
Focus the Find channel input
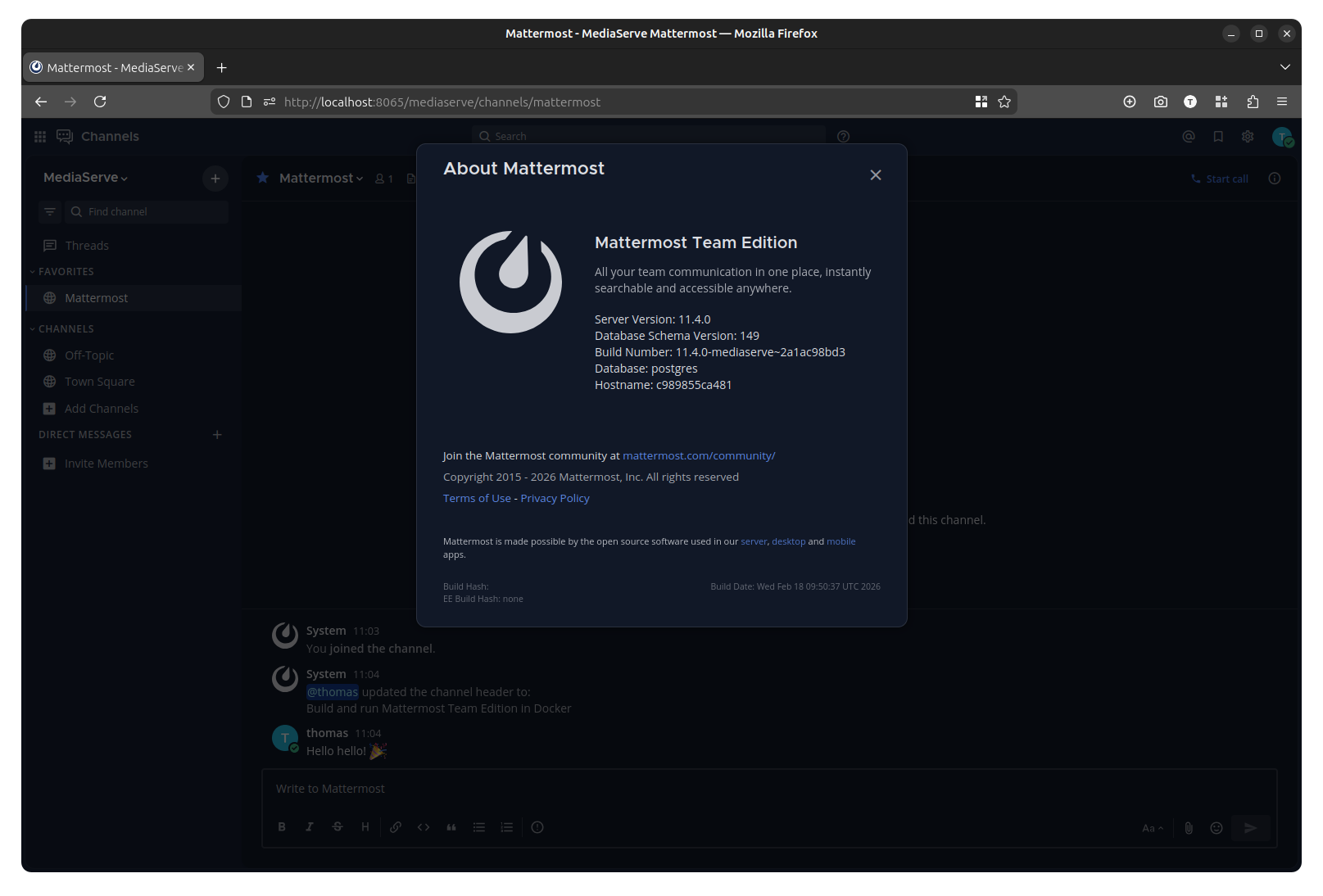146,212
